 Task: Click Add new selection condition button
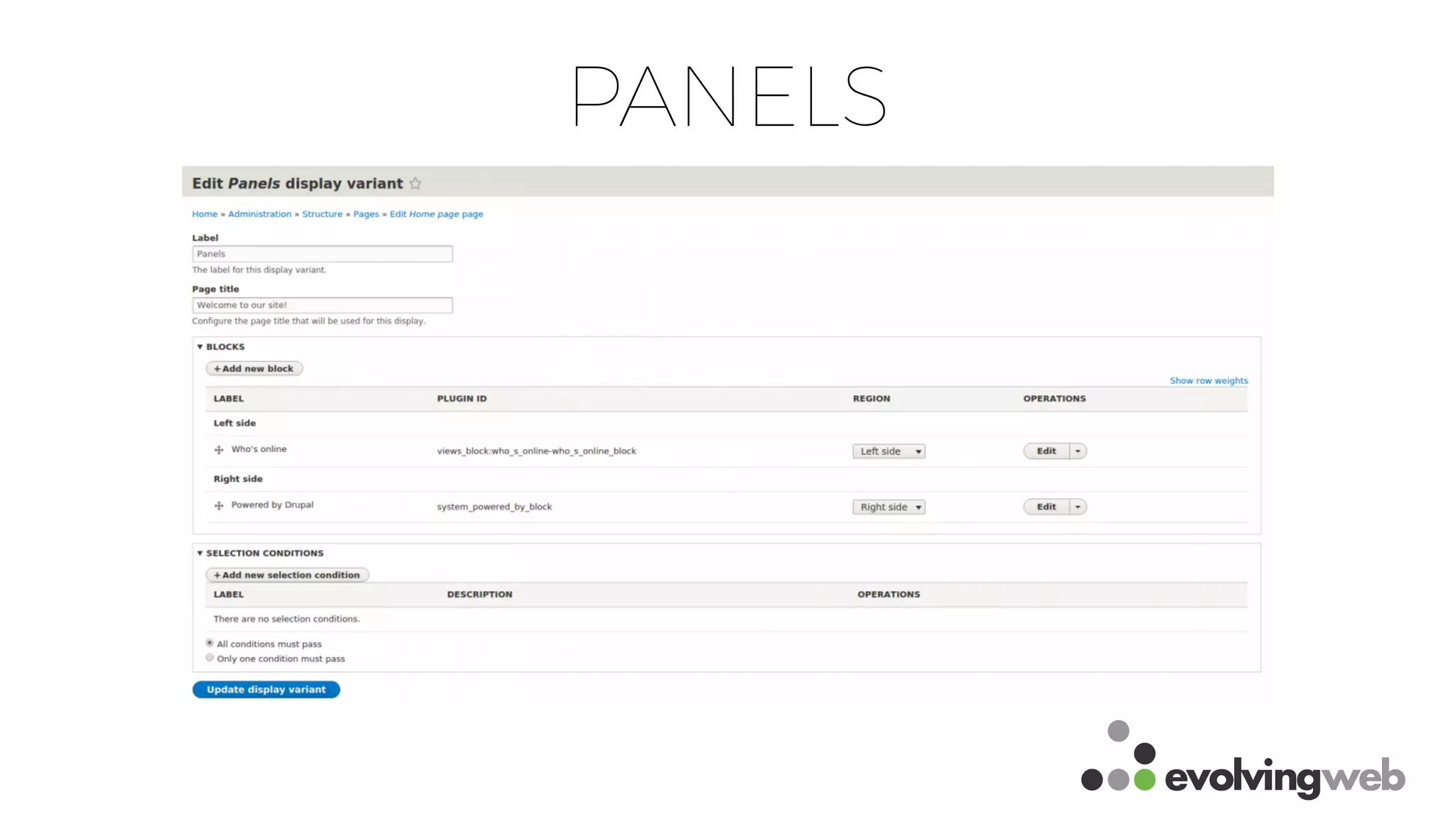tap(287, 574)
